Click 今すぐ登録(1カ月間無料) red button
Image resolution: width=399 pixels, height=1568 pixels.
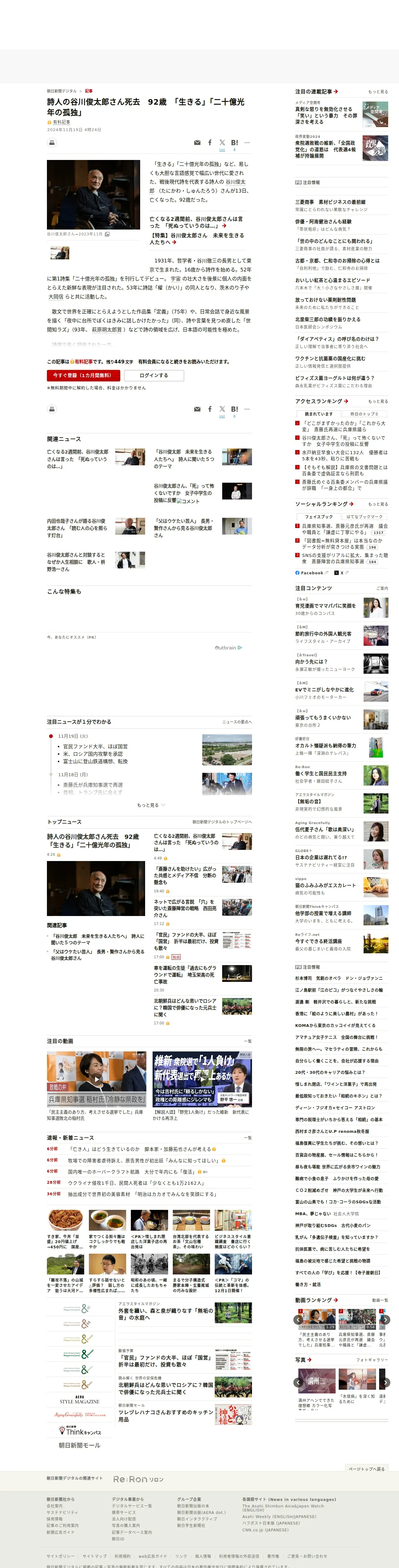pos(84,376)
